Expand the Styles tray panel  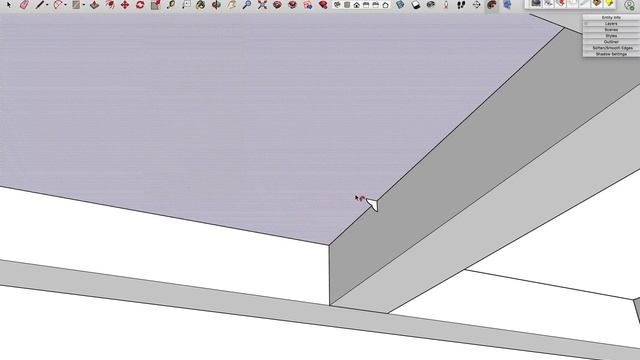tap(611, 36)
